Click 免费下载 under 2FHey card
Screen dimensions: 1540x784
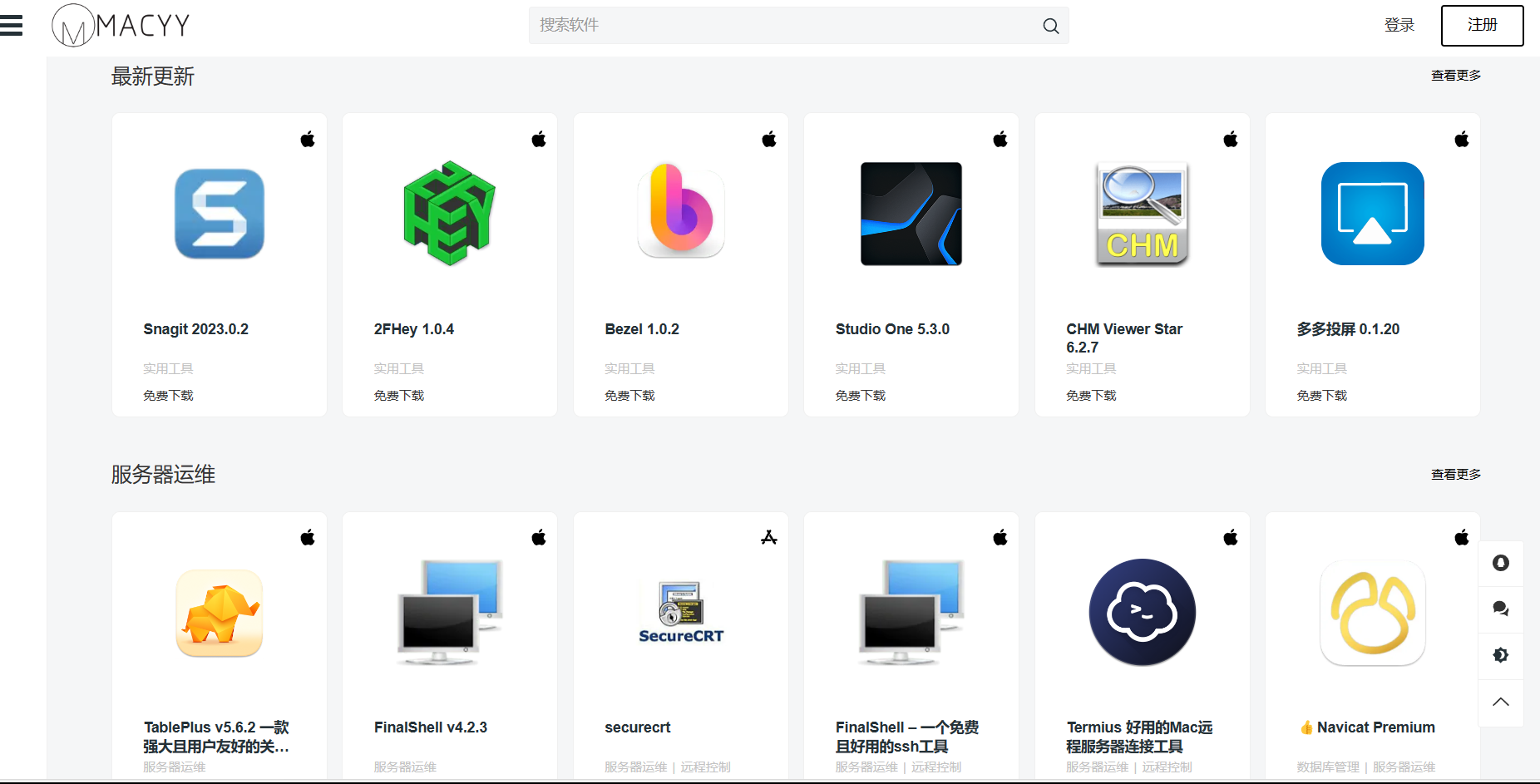(x=399, y=396)
